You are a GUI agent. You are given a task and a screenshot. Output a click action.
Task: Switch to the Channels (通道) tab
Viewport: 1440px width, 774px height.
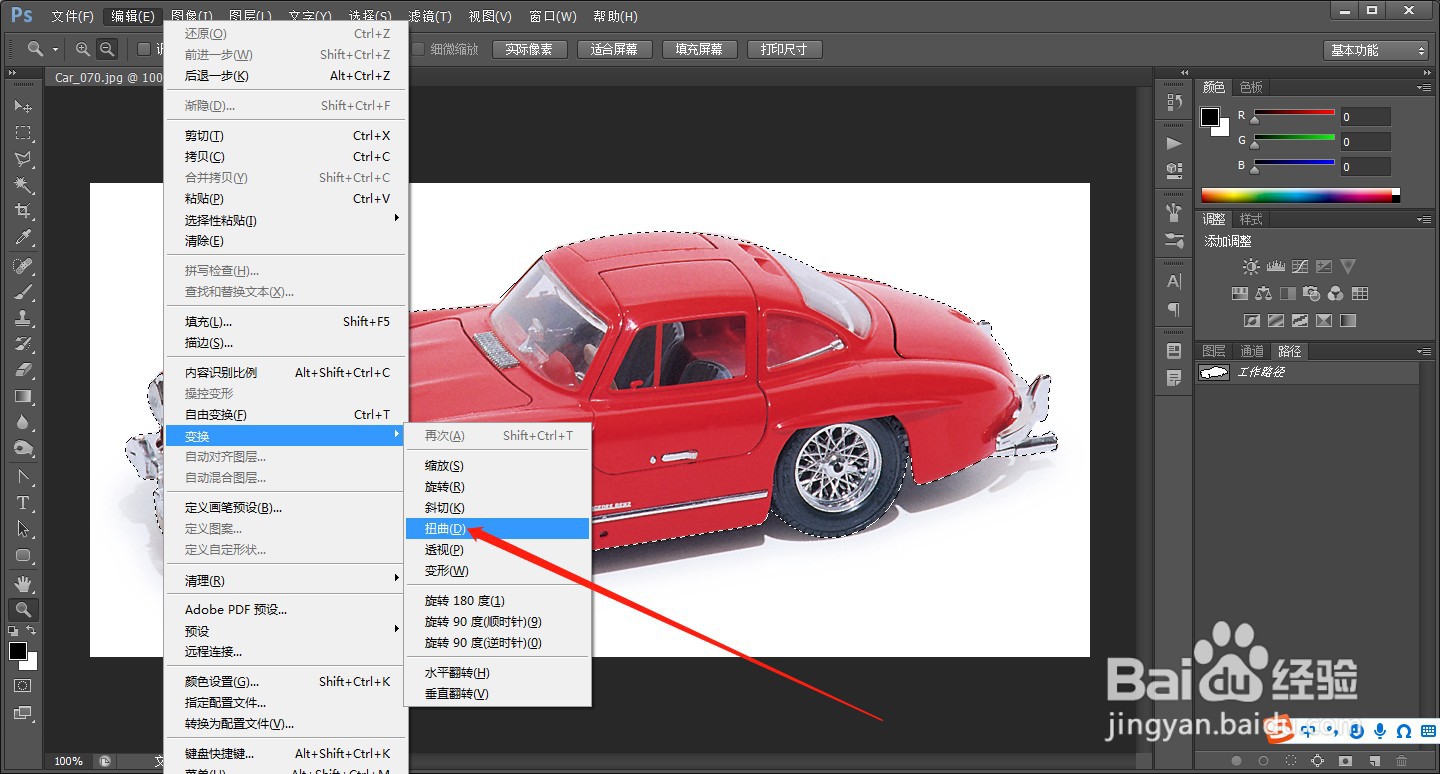1252,351
